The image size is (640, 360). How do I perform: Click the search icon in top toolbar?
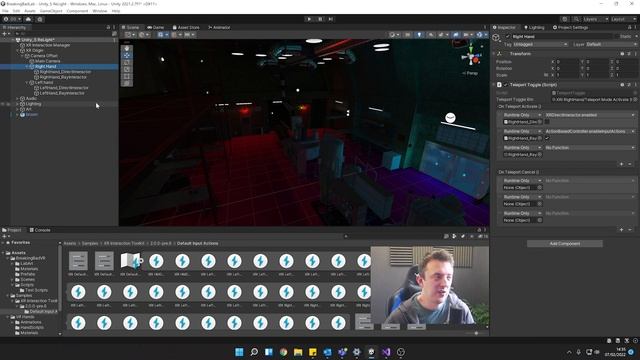click(576, 19)
